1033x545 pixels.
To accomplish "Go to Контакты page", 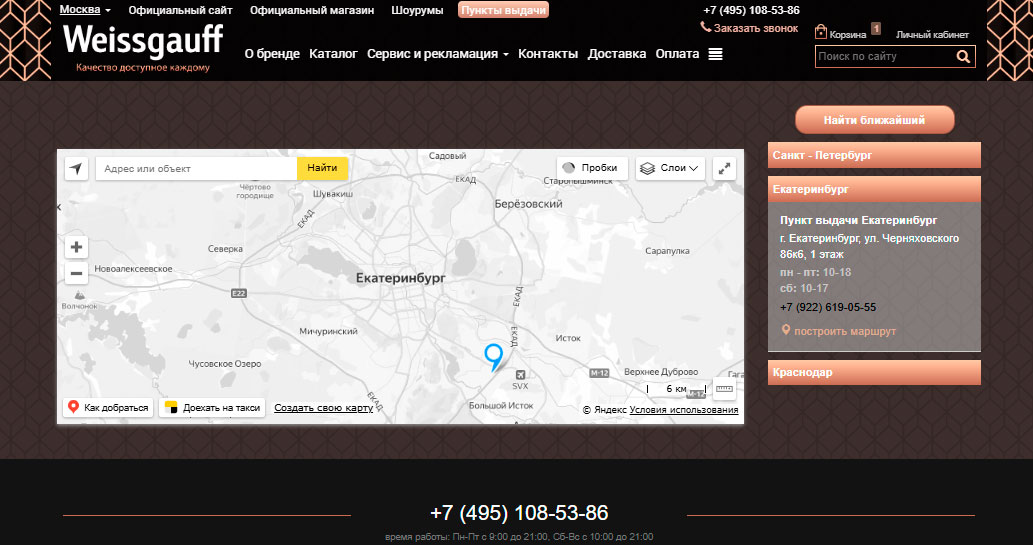I will tap(548, 54).
